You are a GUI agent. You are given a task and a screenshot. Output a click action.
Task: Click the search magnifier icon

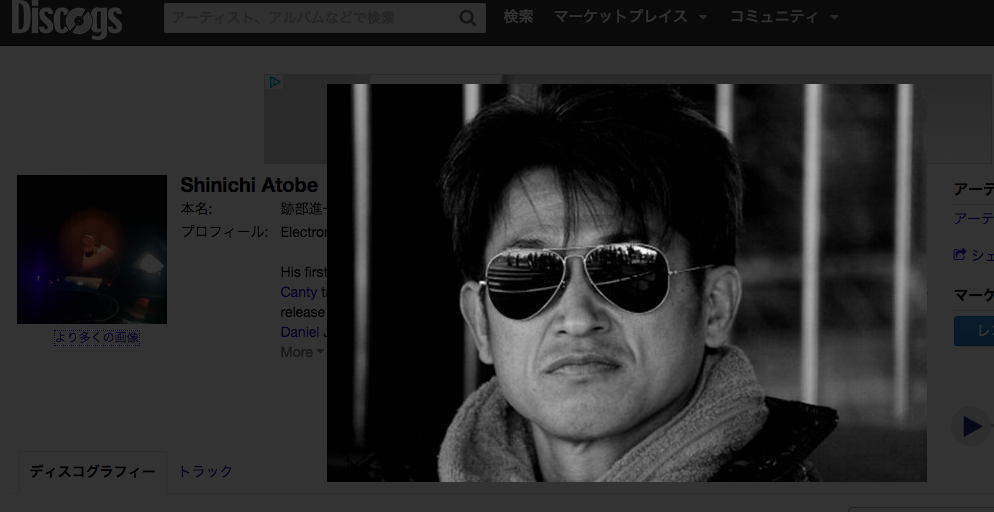coord(468,18)
